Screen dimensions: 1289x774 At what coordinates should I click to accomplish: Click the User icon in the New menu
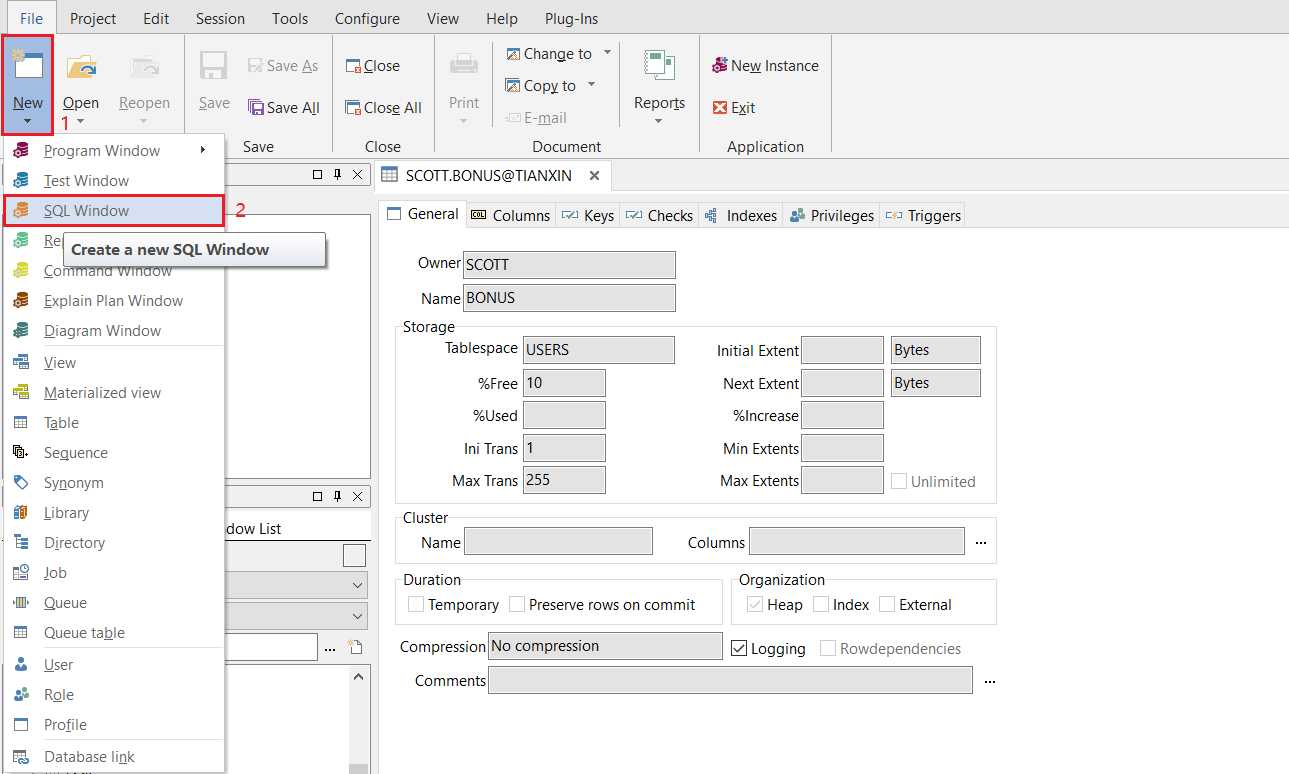point(21,665)
